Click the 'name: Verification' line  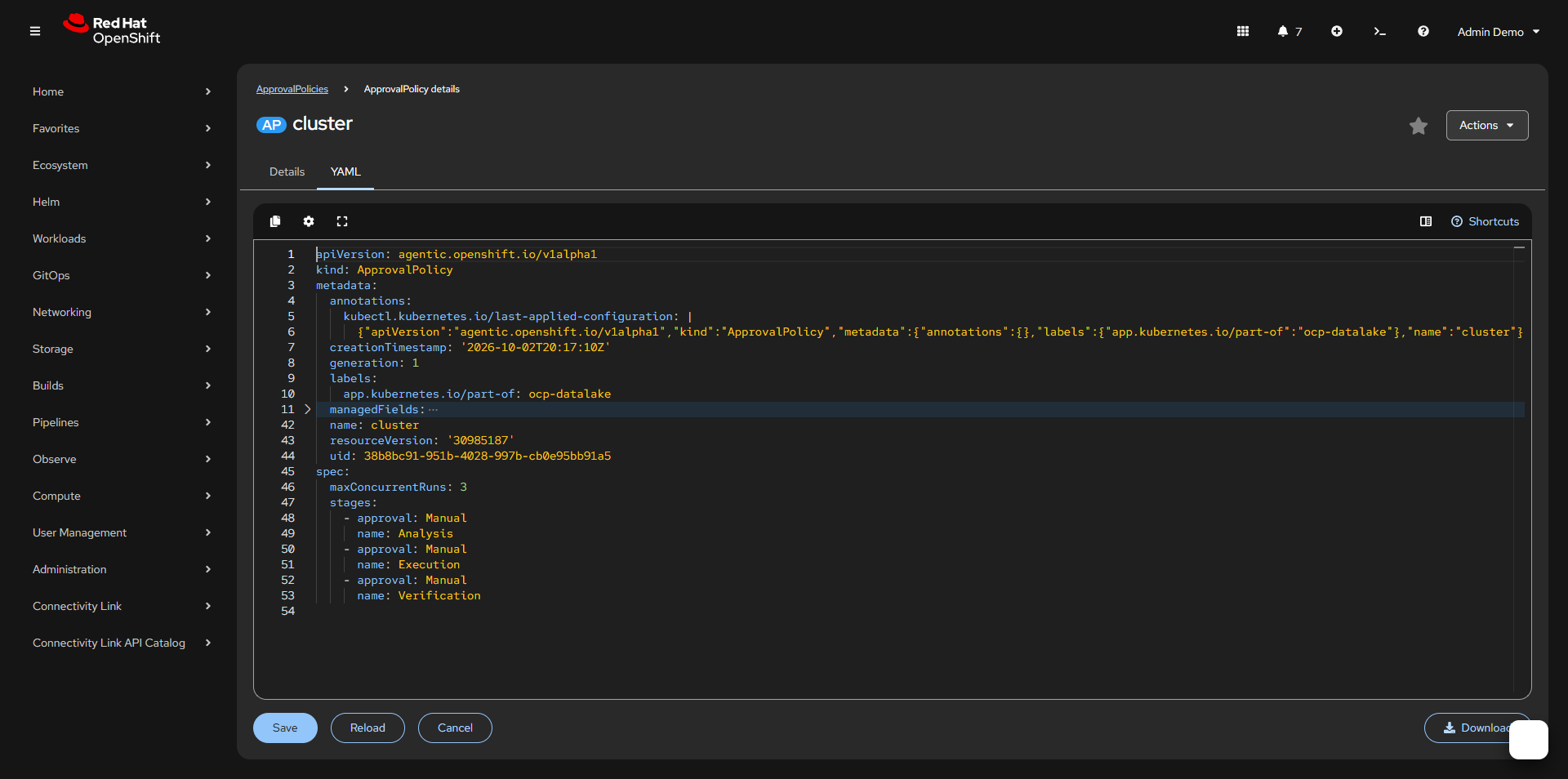[419, 595]
